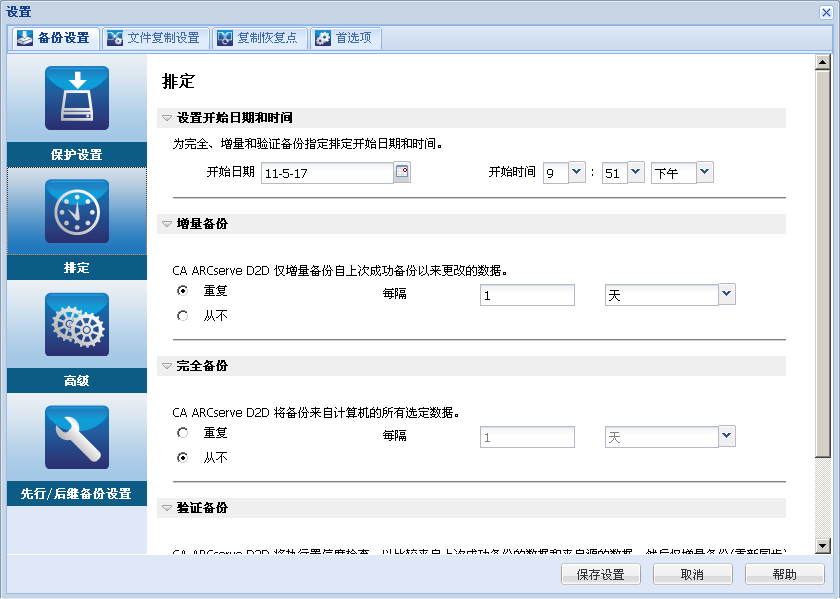Open the 高级 gears icon
The height and width of the screenshot is (599, 840).
[x=77, y=325]
